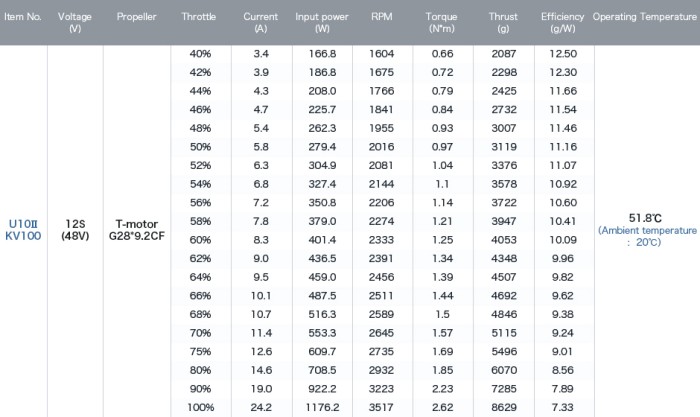Screen dimensions: 700x417
Task: Select the Item No. column header
Action: tap(23, 17)
